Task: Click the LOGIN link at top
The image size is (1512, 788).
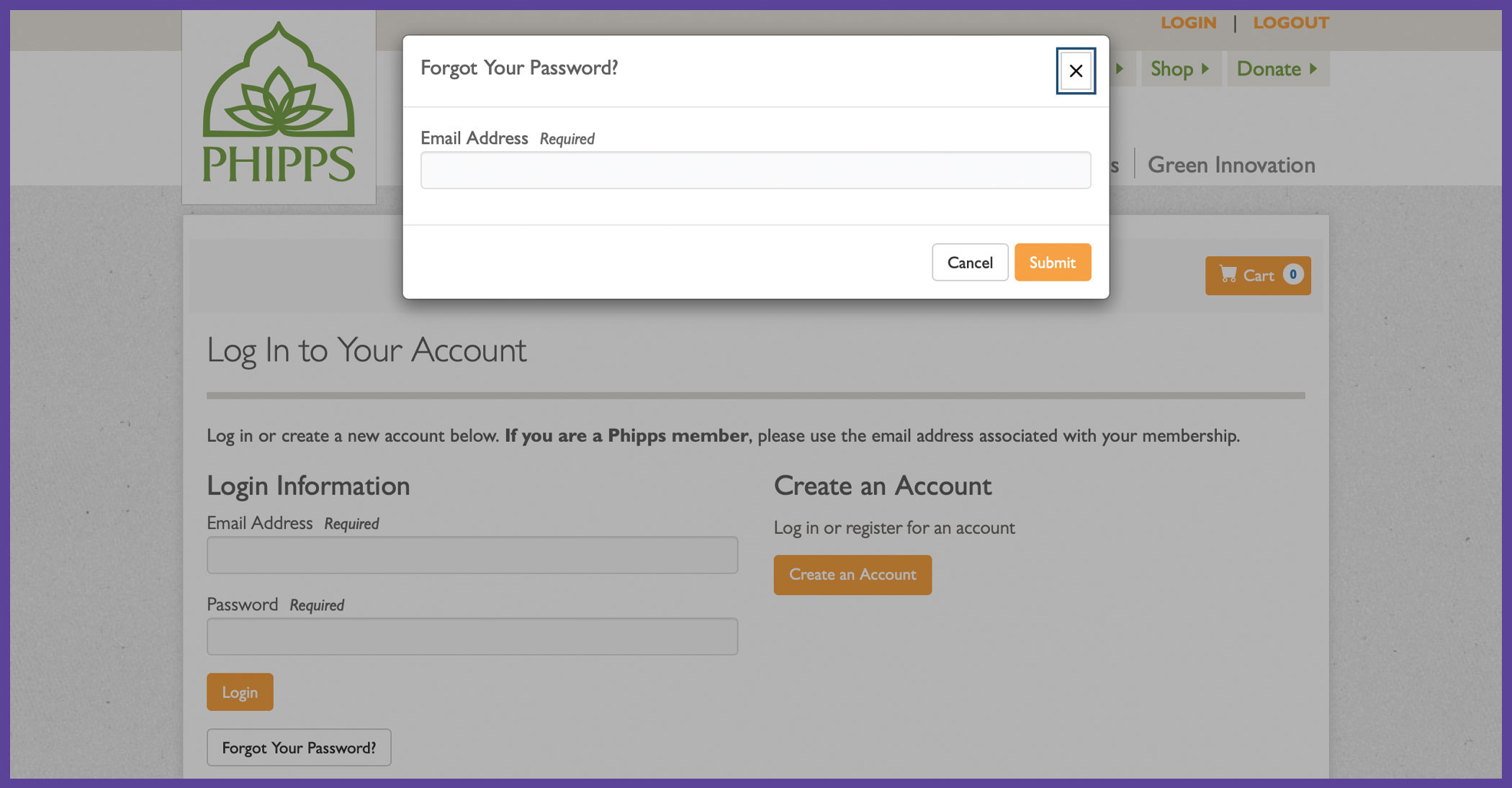Action: (x=1188, y=22)
